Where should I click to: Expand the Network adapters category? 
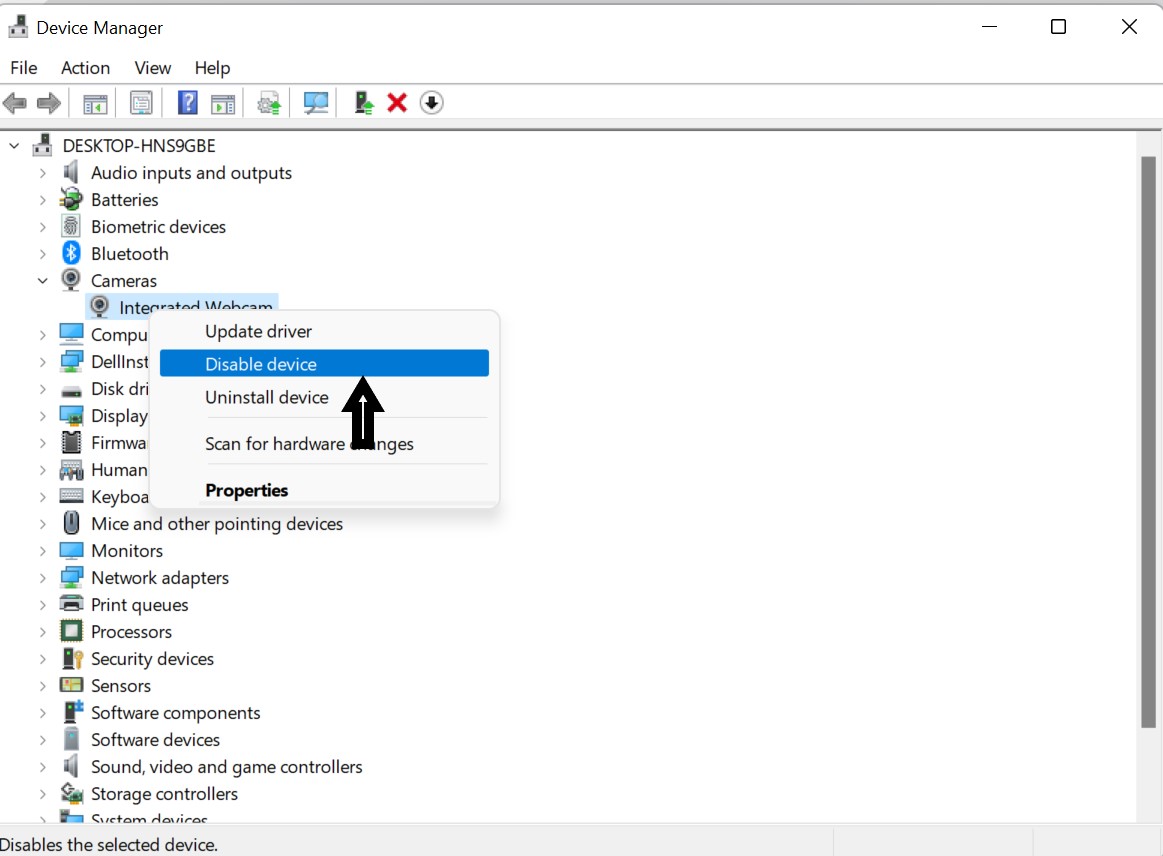tap(43, 578)
